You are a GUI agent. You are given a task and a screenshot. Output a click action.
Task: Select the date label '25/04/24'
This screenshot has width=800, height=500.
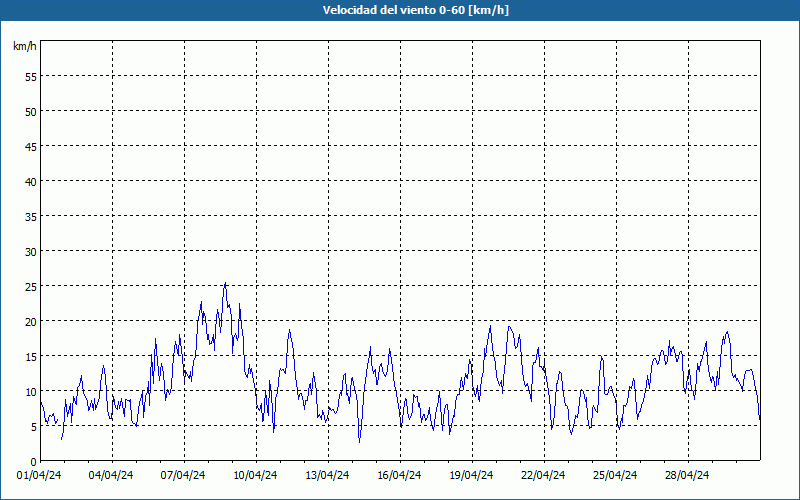[x=615, y=475]
